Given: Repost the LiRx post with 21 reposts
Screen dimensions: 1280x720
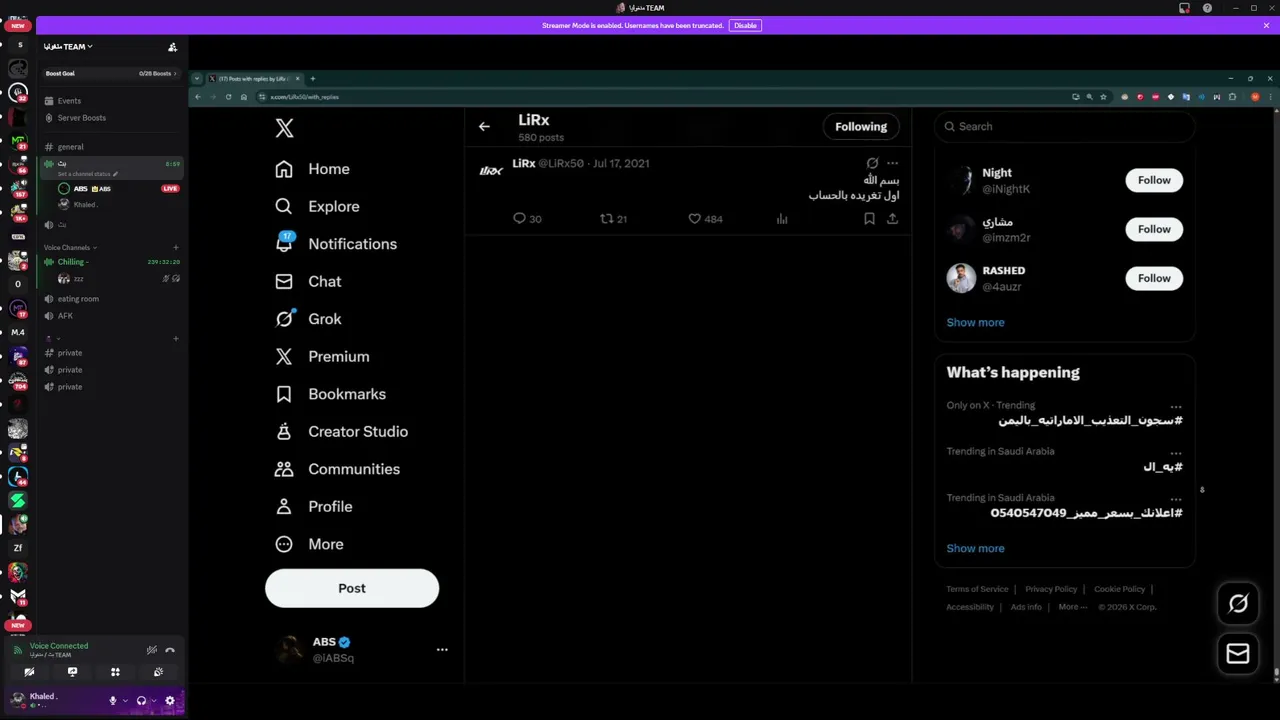Looking at the screenshot, I should 613,218.
